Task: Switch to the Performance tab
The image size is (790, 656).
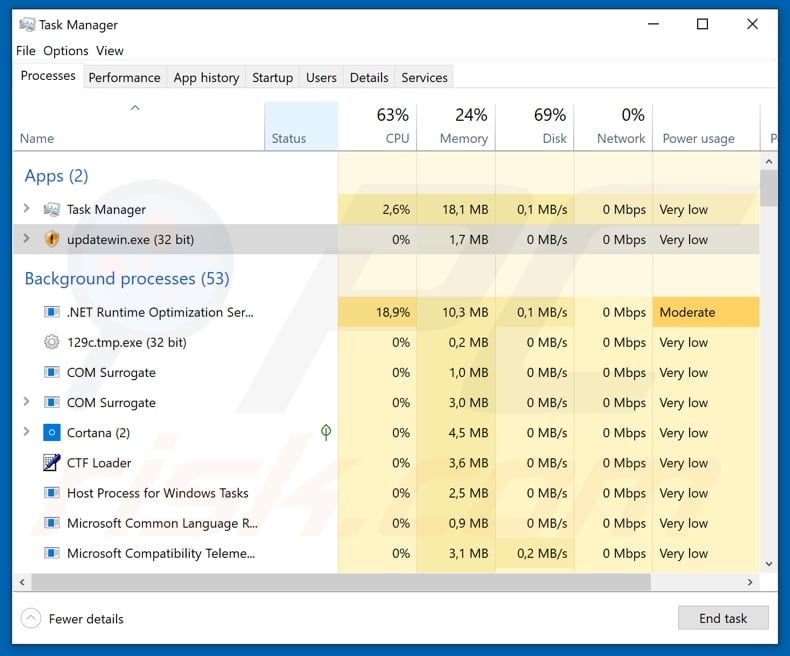Action: coord(124,77)
